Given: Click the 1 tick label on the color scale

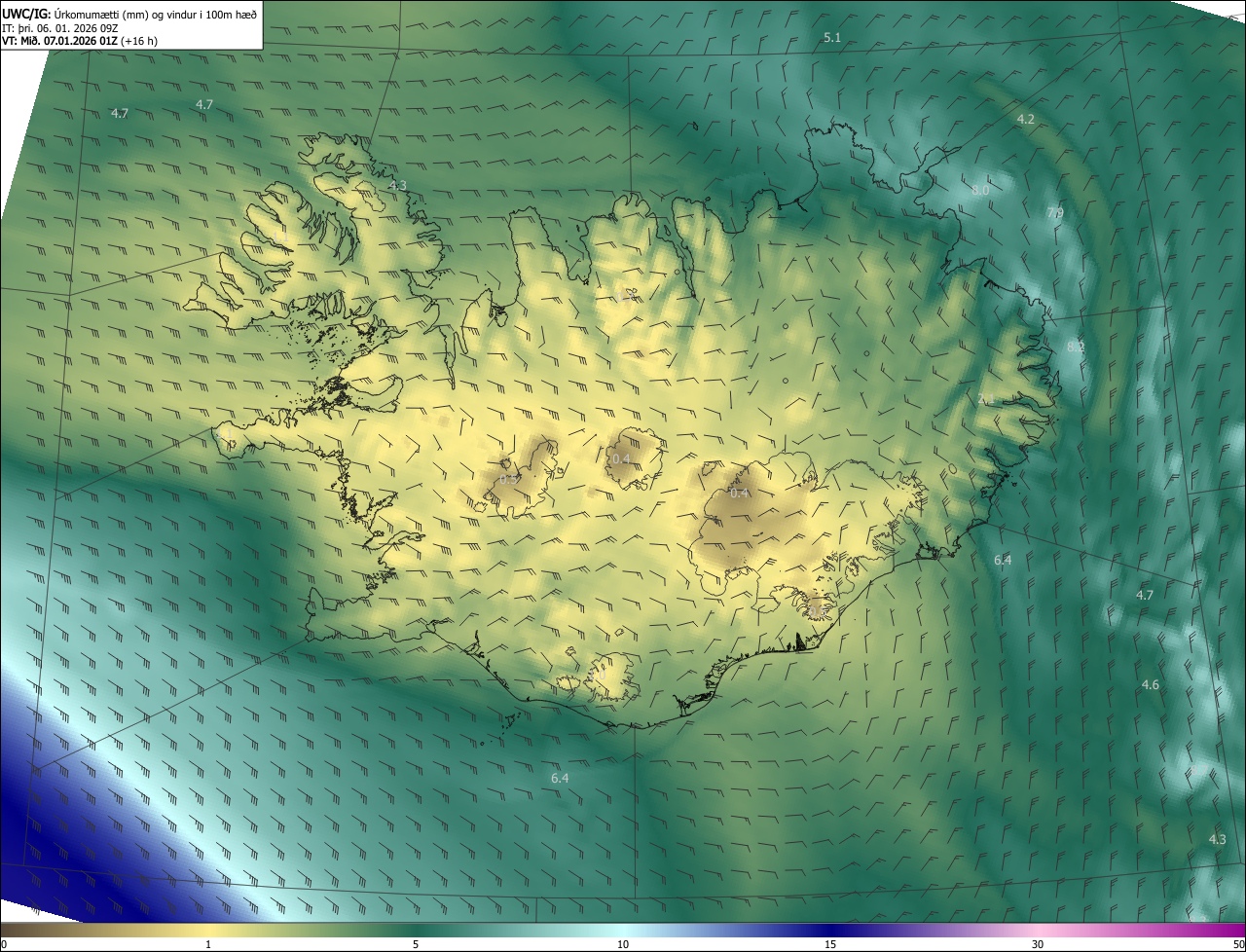Looking at the screenshot, I should click(x=208, y=944).
